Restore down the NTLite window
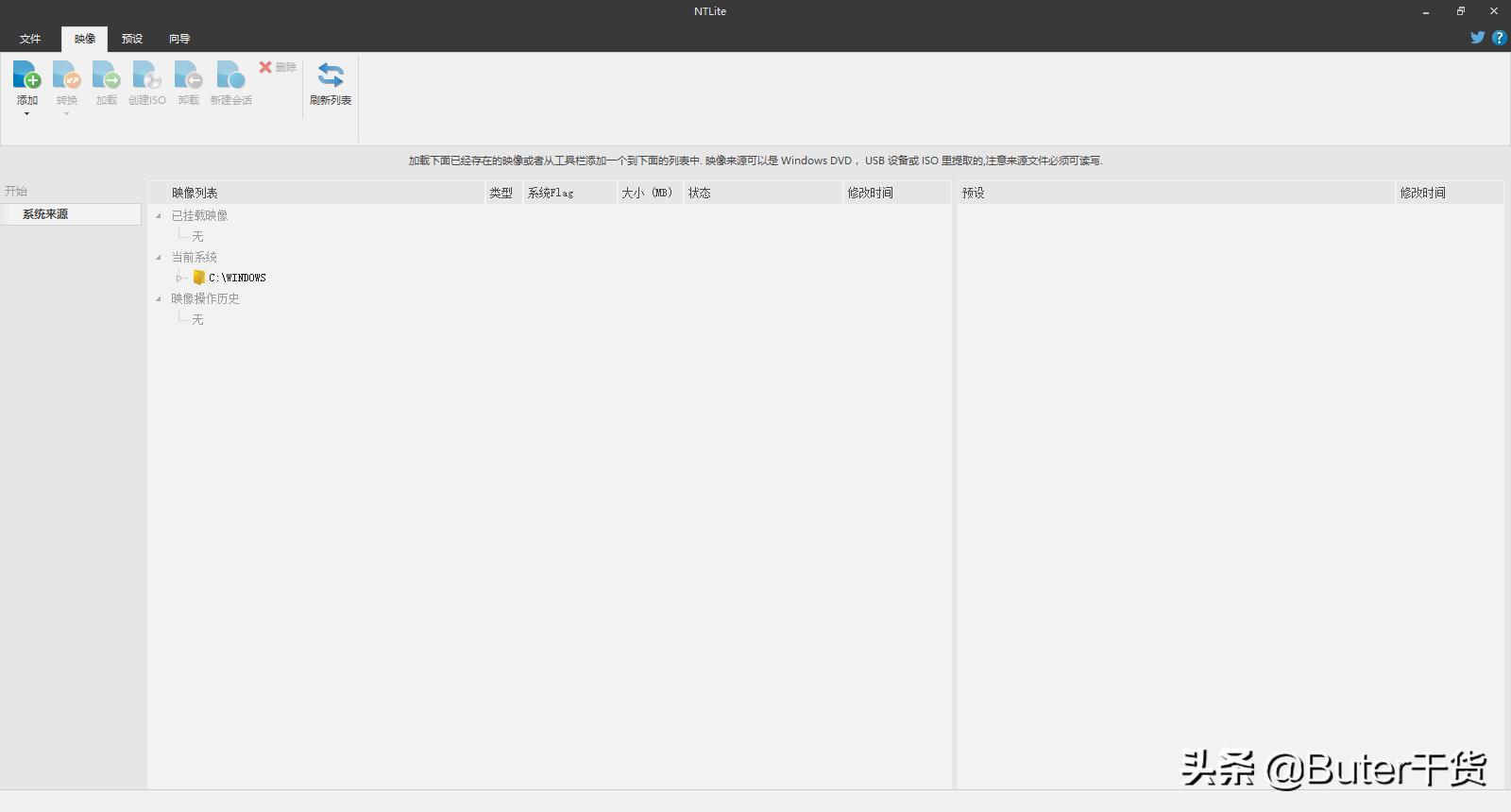 click(x=1460, y=11)
